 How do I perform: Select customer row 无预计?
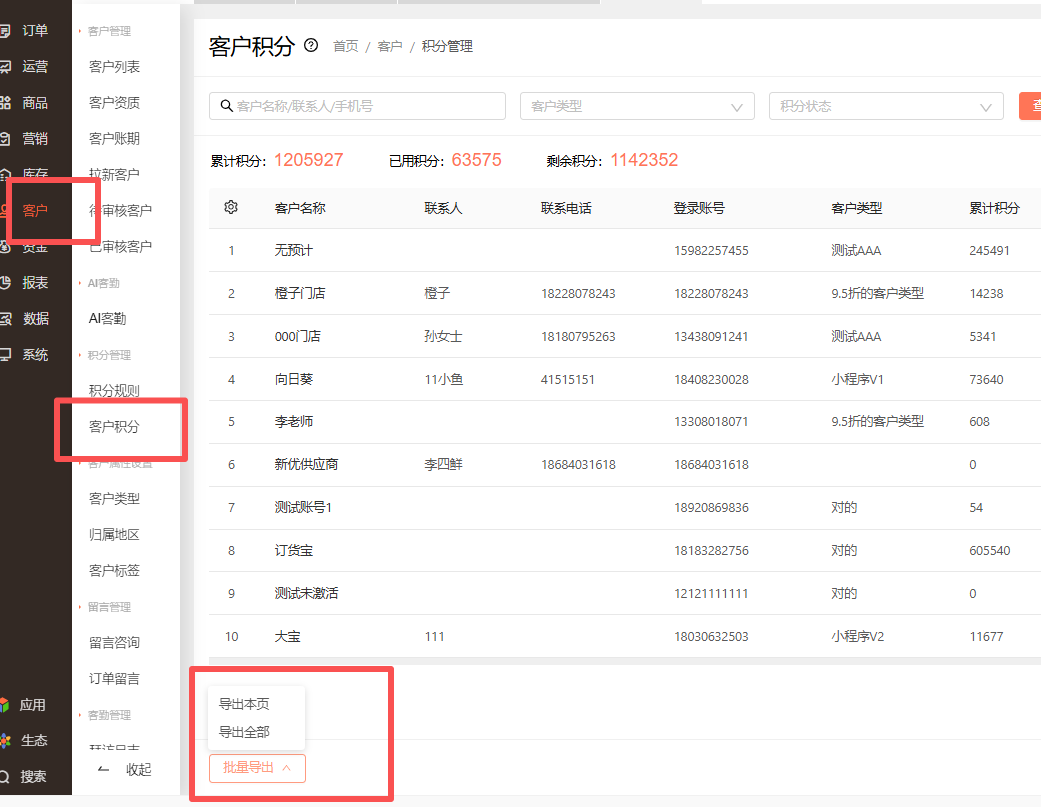pos(625,250)
